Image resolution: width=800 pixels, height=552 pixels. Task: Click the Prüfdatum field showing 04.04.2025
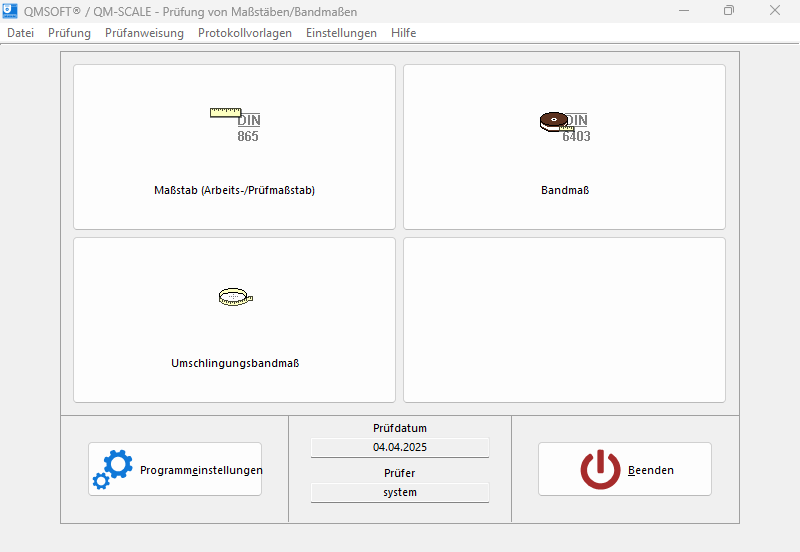point(400,447)
